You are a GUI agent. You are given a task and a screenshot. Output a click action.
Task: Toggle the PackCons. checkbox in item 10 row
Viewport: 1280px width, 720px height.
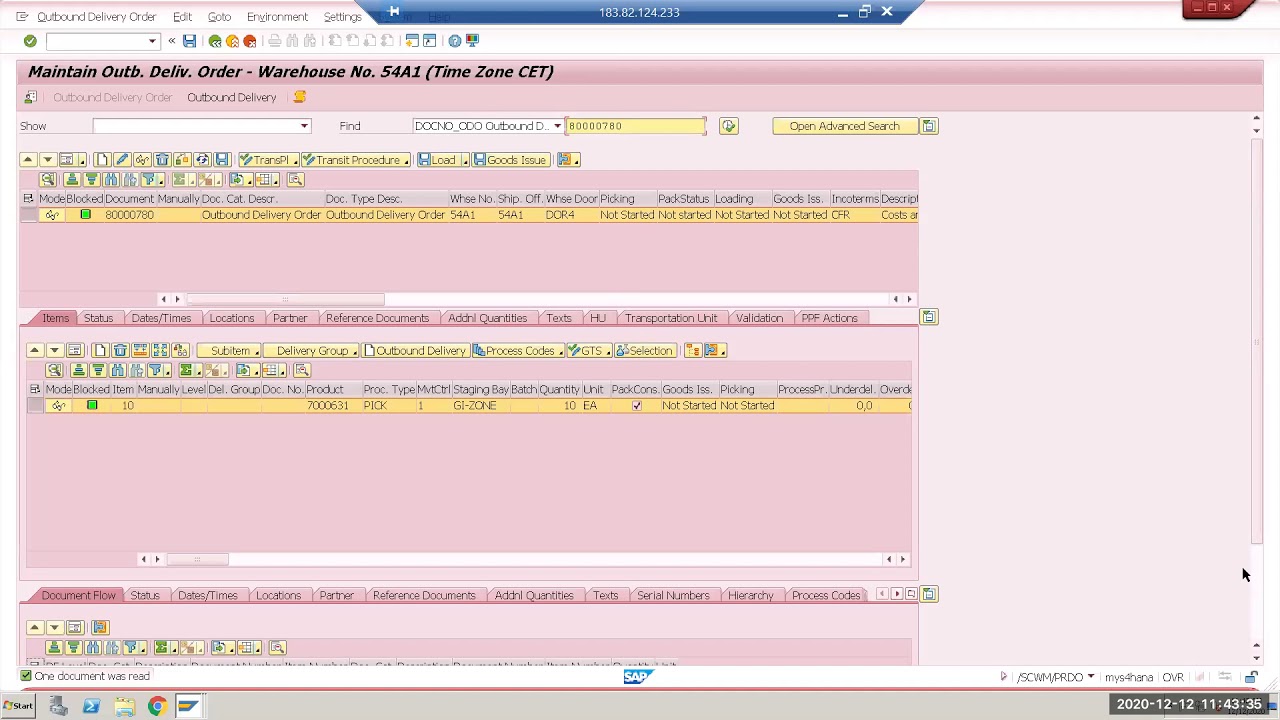coord(636,406)
